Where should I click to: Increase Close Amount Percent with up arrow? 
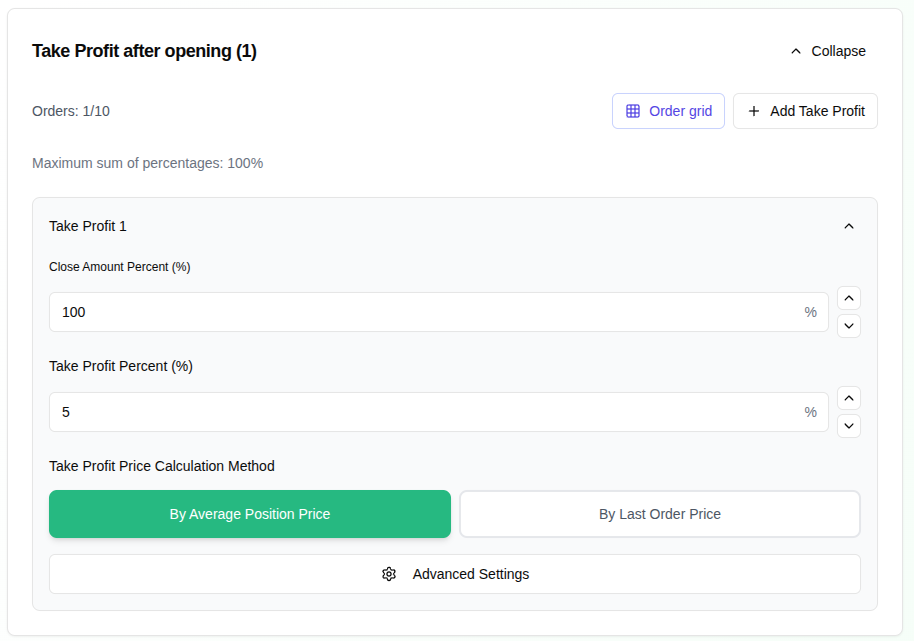(x=849, y=298)
